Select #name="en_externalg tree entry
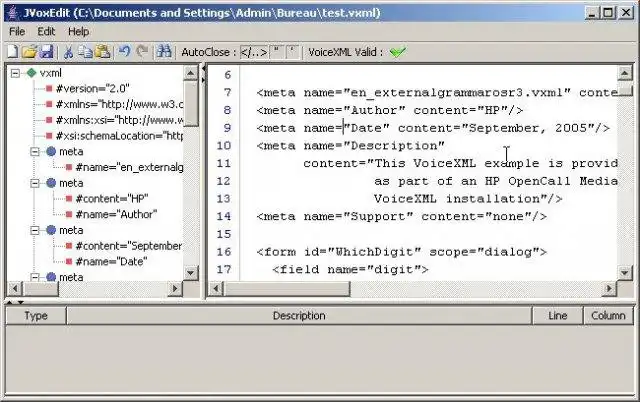This screenshot has width=640, height=402. point(129,167)
